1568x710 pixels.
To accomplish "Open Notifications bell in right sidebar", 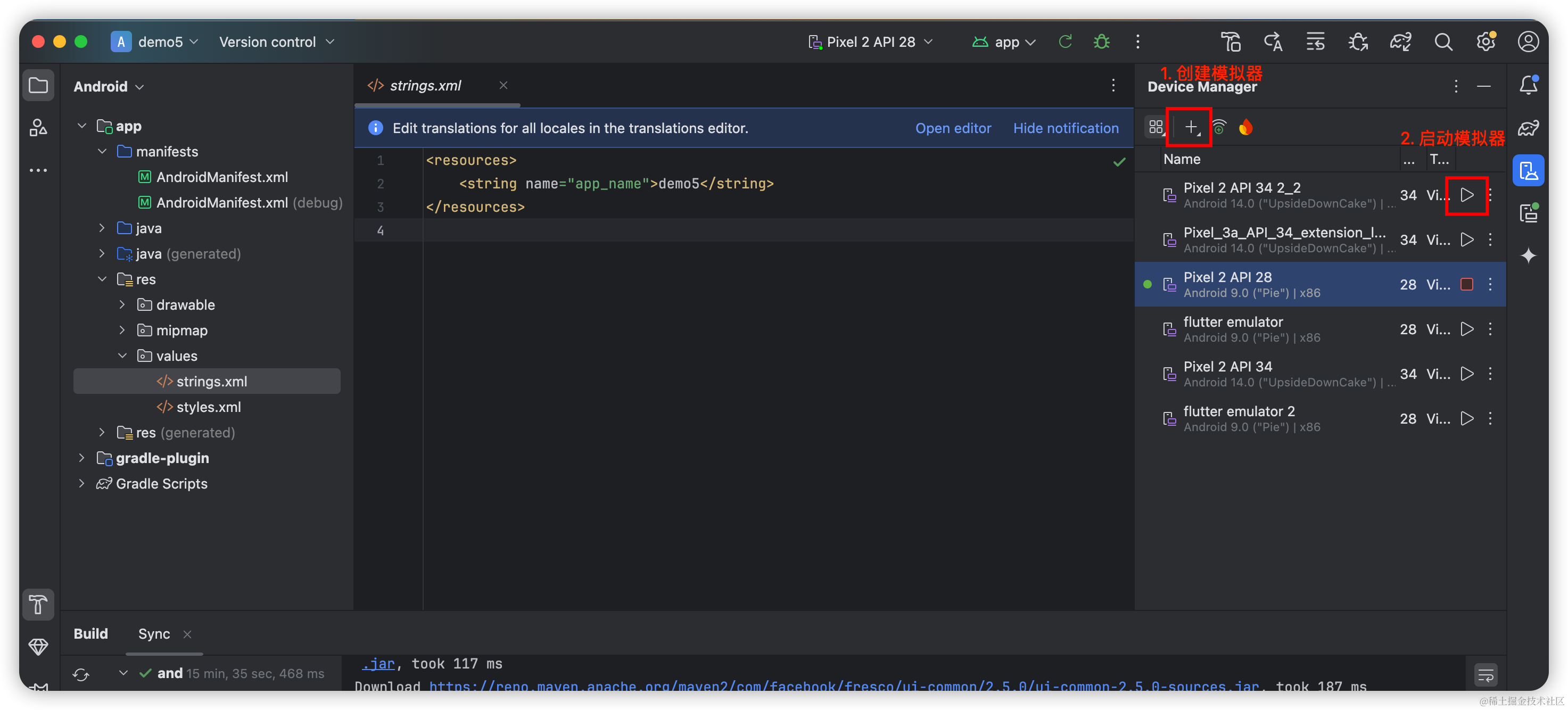I will click(x=1528, y=85).
